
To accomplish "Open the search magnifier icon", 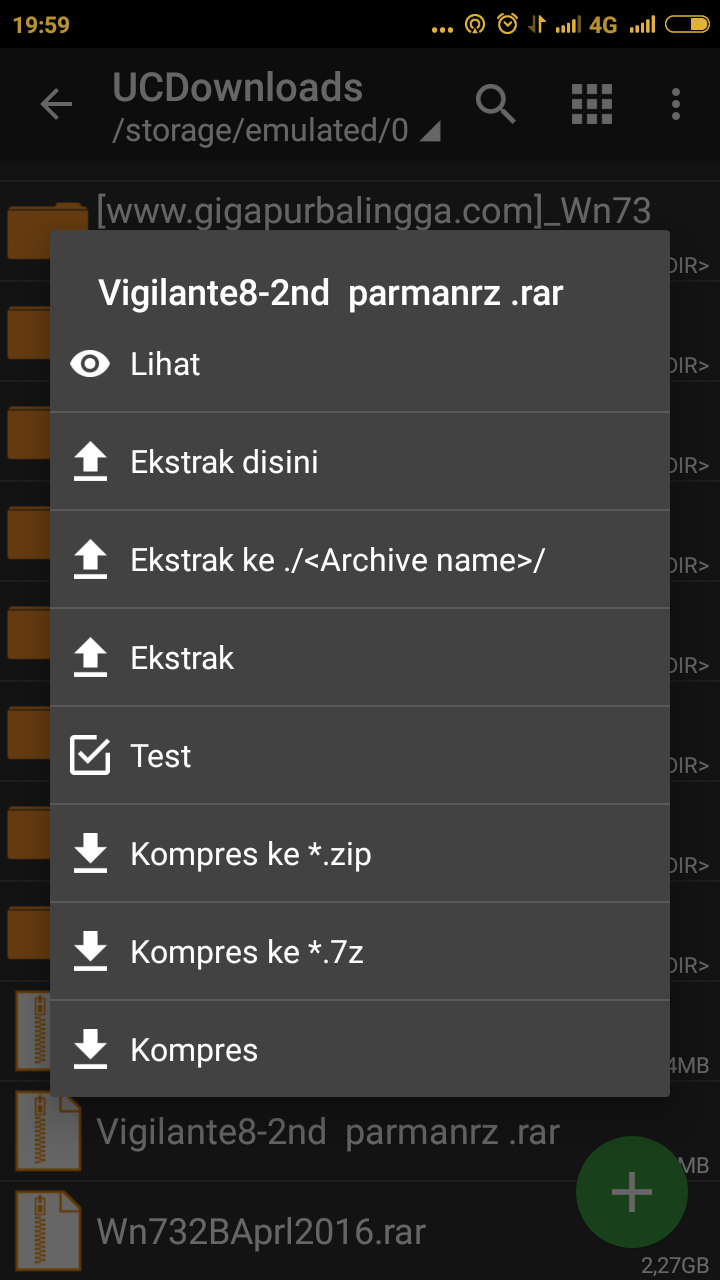I will [x=495, y=104].
